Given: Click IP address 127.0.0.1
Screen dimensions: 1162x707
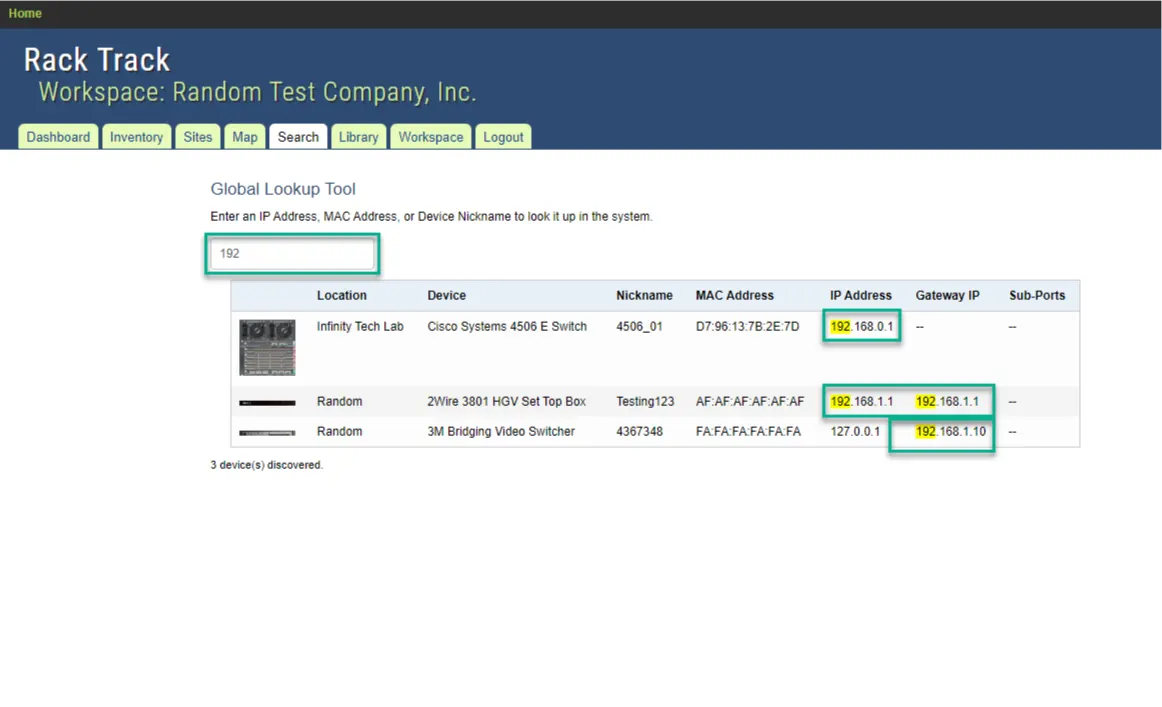Looking at the screenshot, I should tap(855, 431).
